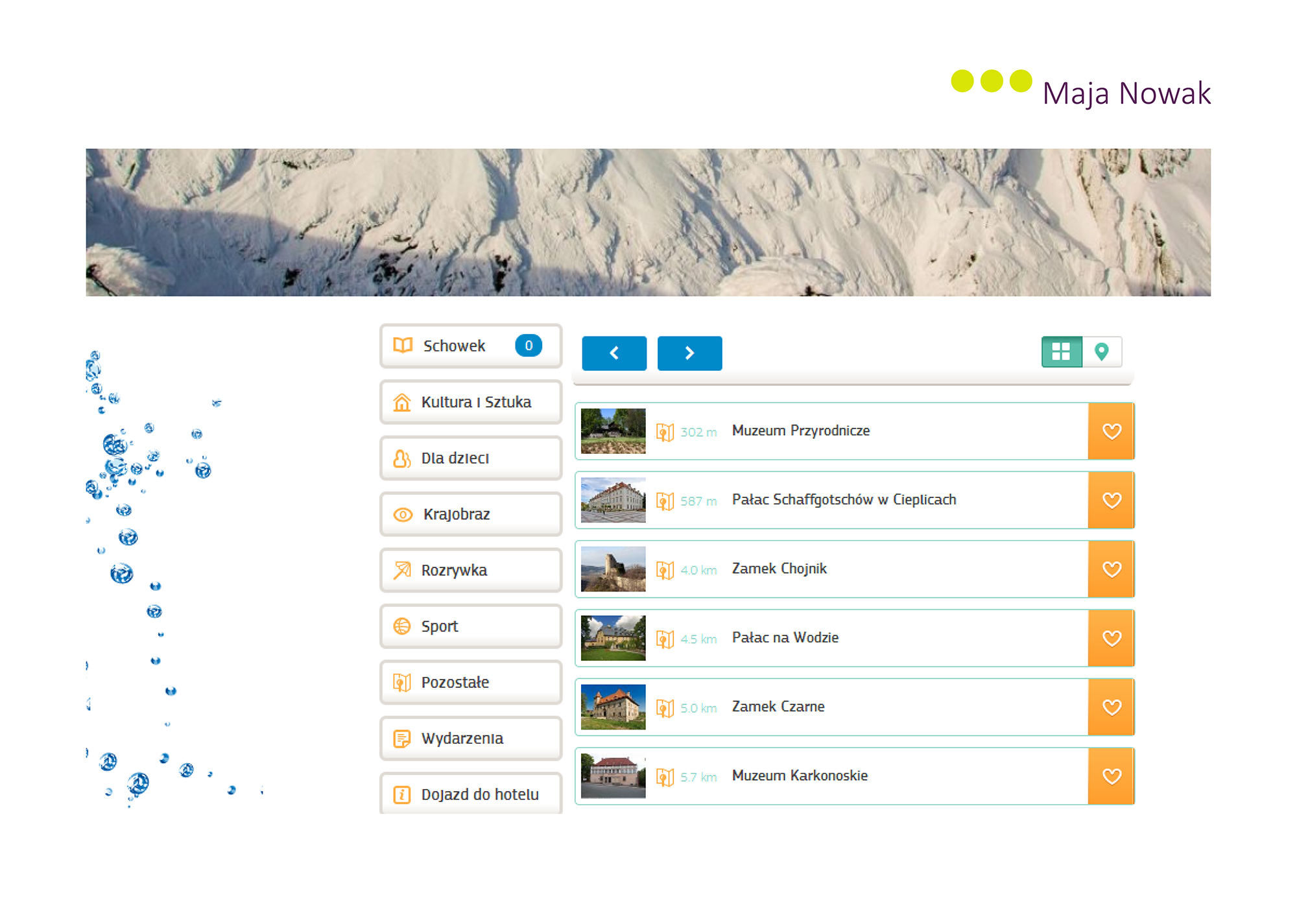Click the ball icon on Sport

[x=402, y=626]
